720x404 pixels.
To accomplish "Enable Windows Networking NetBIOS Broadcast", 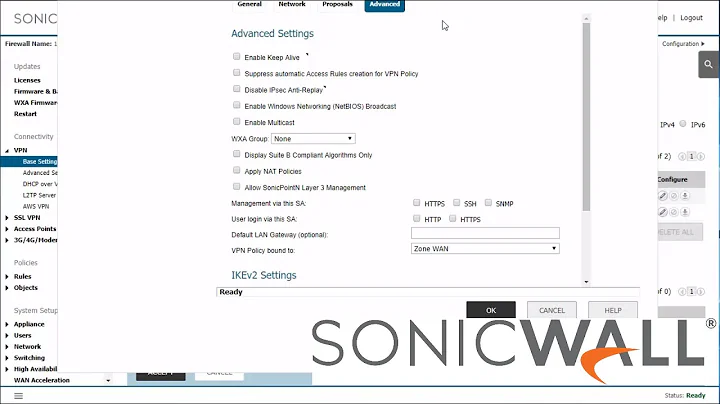I will click(236, 105).
